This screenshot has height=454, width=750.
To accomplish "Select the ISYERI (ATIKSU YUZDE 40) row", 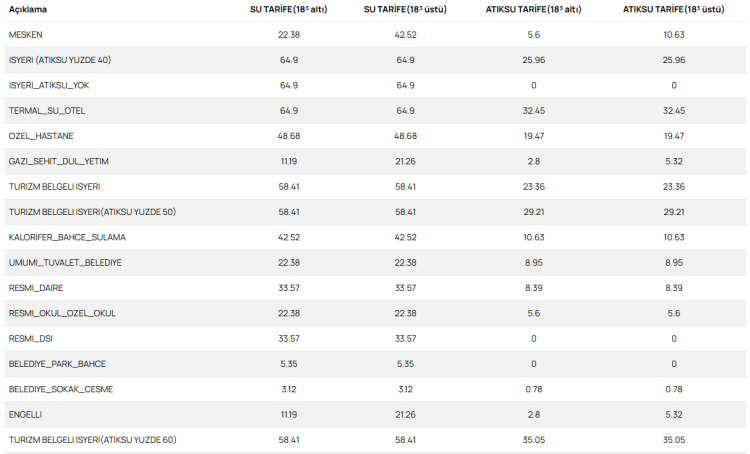I will point(60,60).
